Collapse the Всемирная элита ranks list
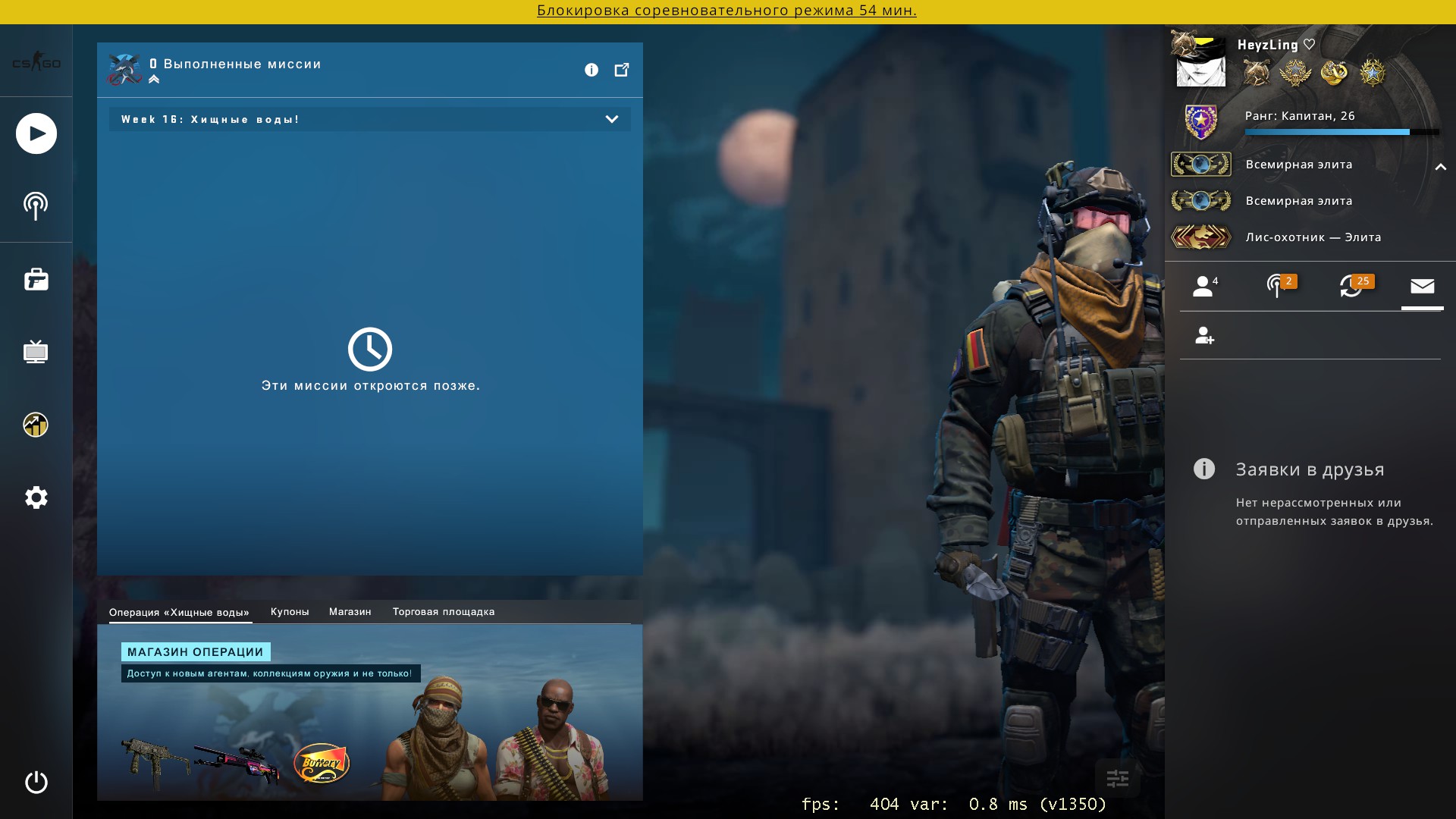 coord(1440,166)
